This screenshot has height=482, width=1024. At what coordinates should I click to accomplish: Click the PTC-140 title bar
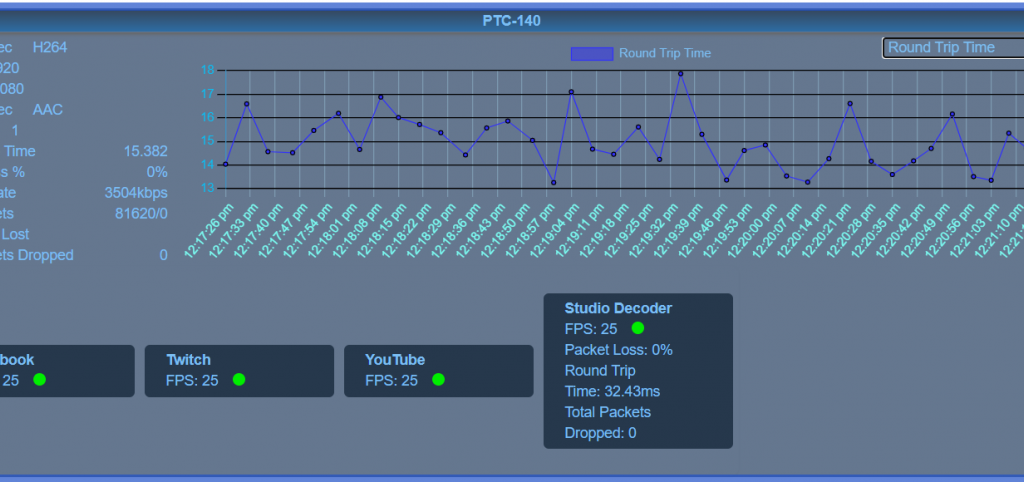(x=512, y=21)
